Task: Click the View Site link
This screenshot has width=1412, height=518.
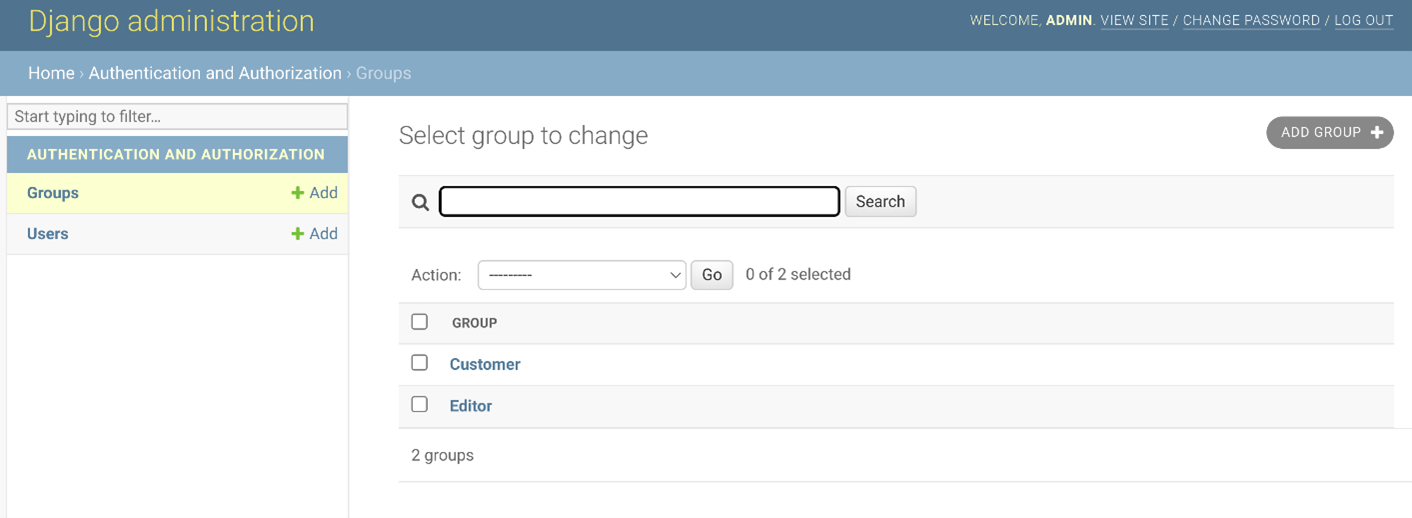Action: click(x=1134, y=20)
